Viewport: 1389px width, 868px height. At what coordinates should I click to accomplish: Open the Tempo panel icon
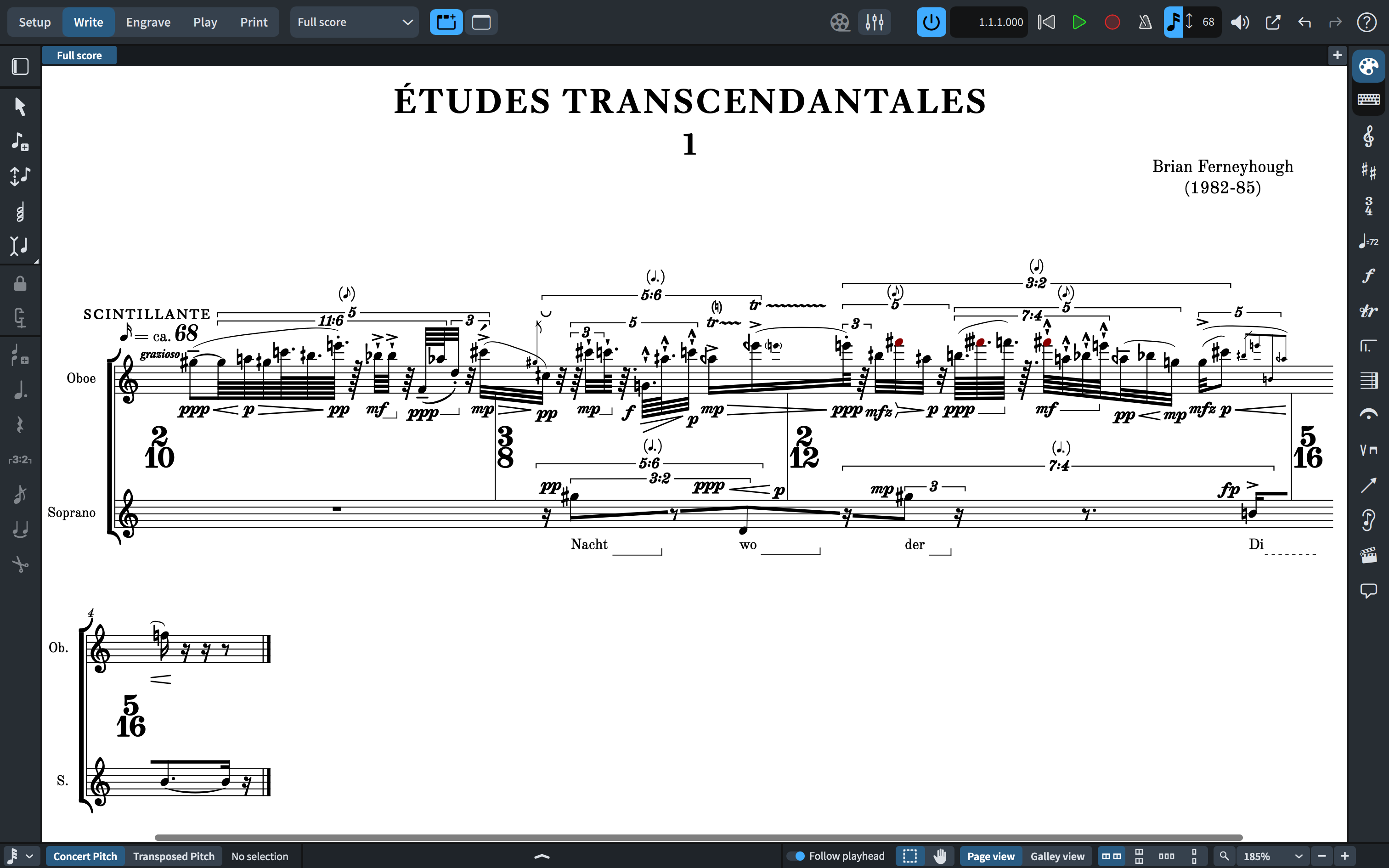pos(1368,241)
